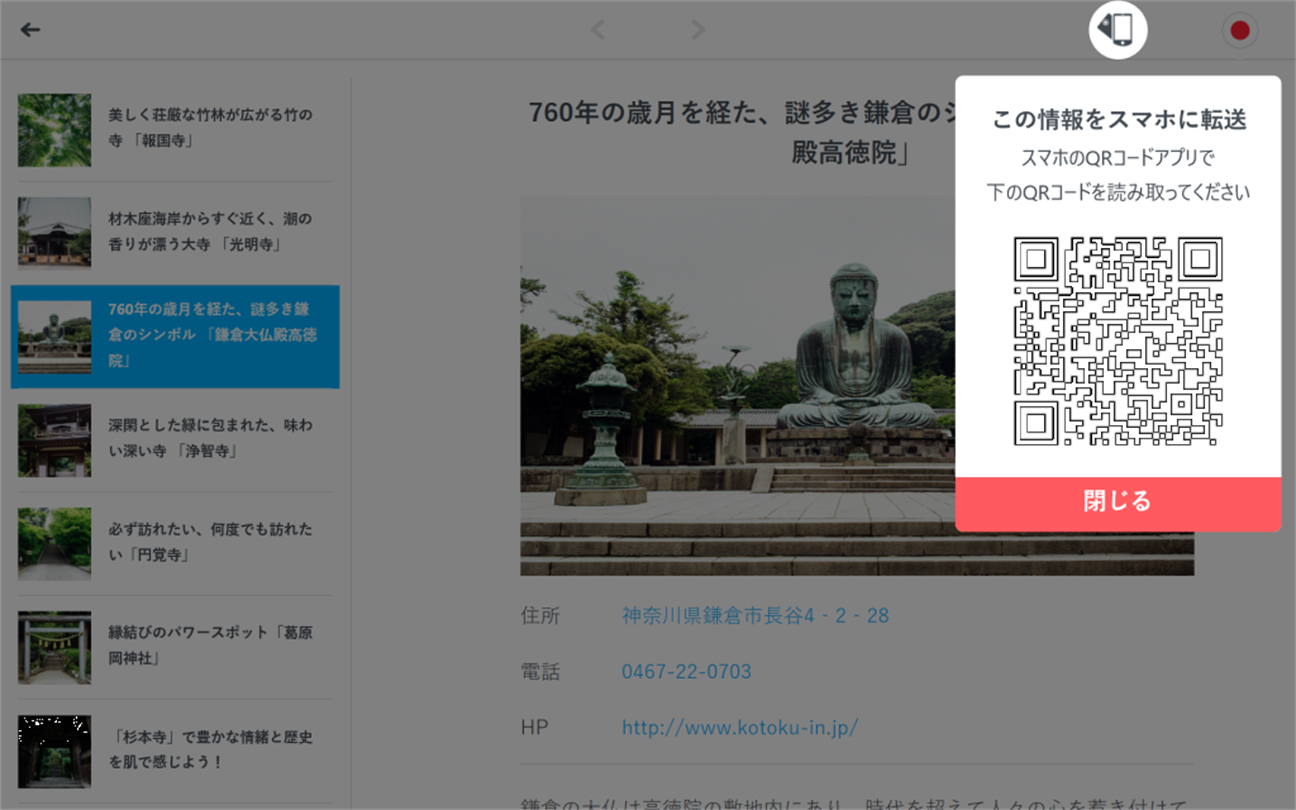
Task: Click the text 下のQRコードを読み取ってください
Action: pyautogui.click(x=1118, y=192)
